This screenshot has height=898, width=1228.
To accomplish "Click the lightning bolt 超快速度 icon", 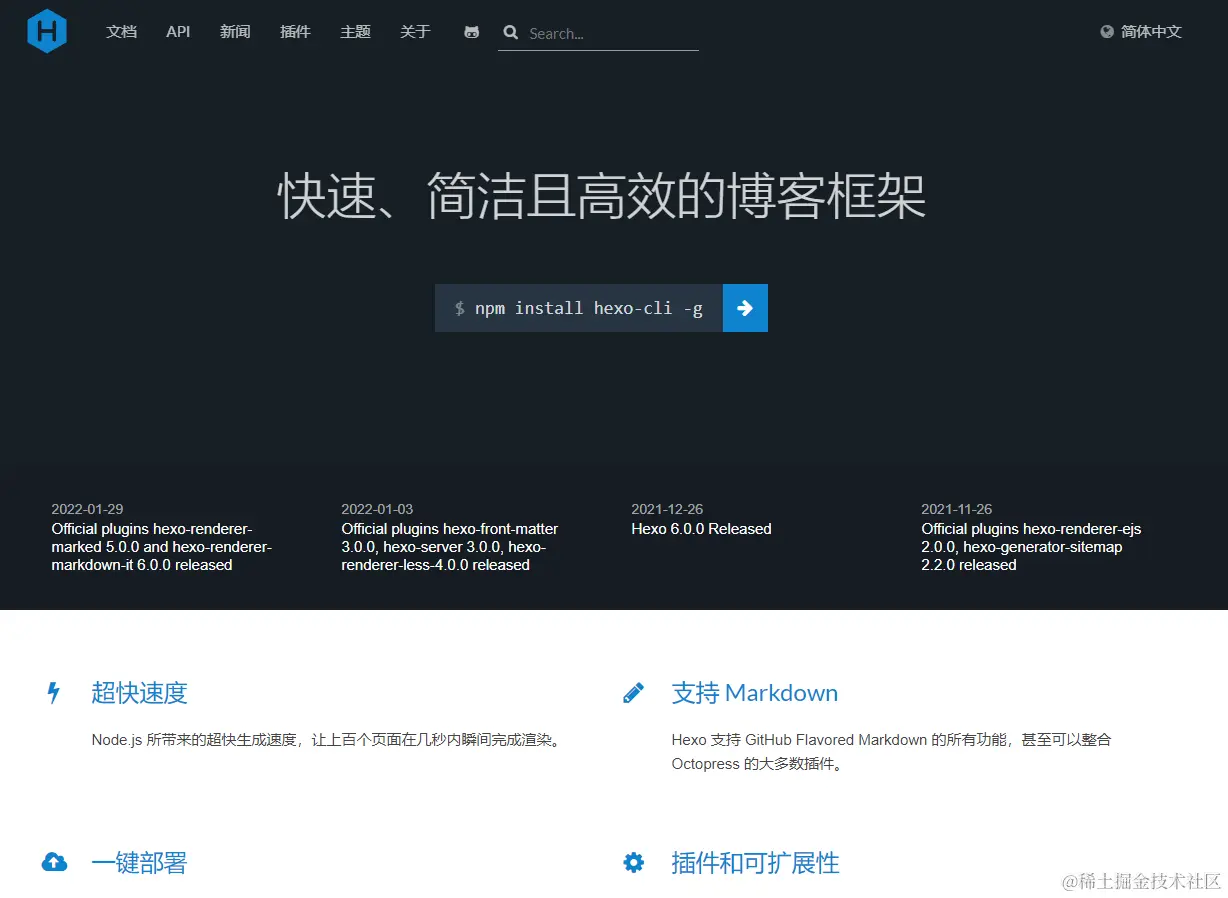I will (x=54, y=692).
